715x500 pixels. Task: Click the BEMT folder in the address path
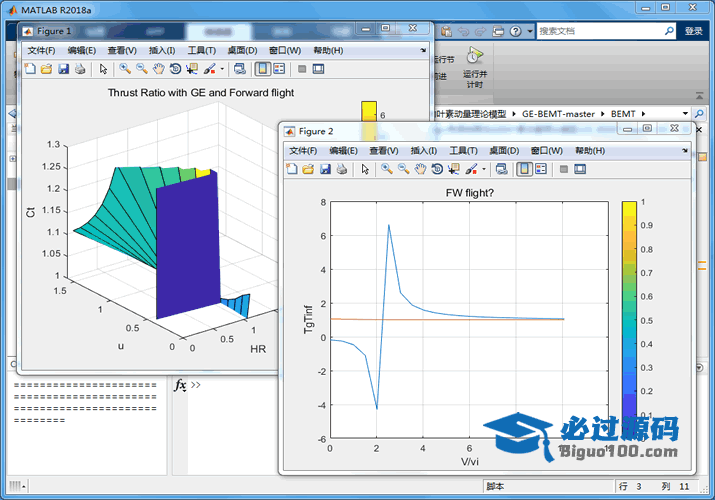click(x=622, y=114)
